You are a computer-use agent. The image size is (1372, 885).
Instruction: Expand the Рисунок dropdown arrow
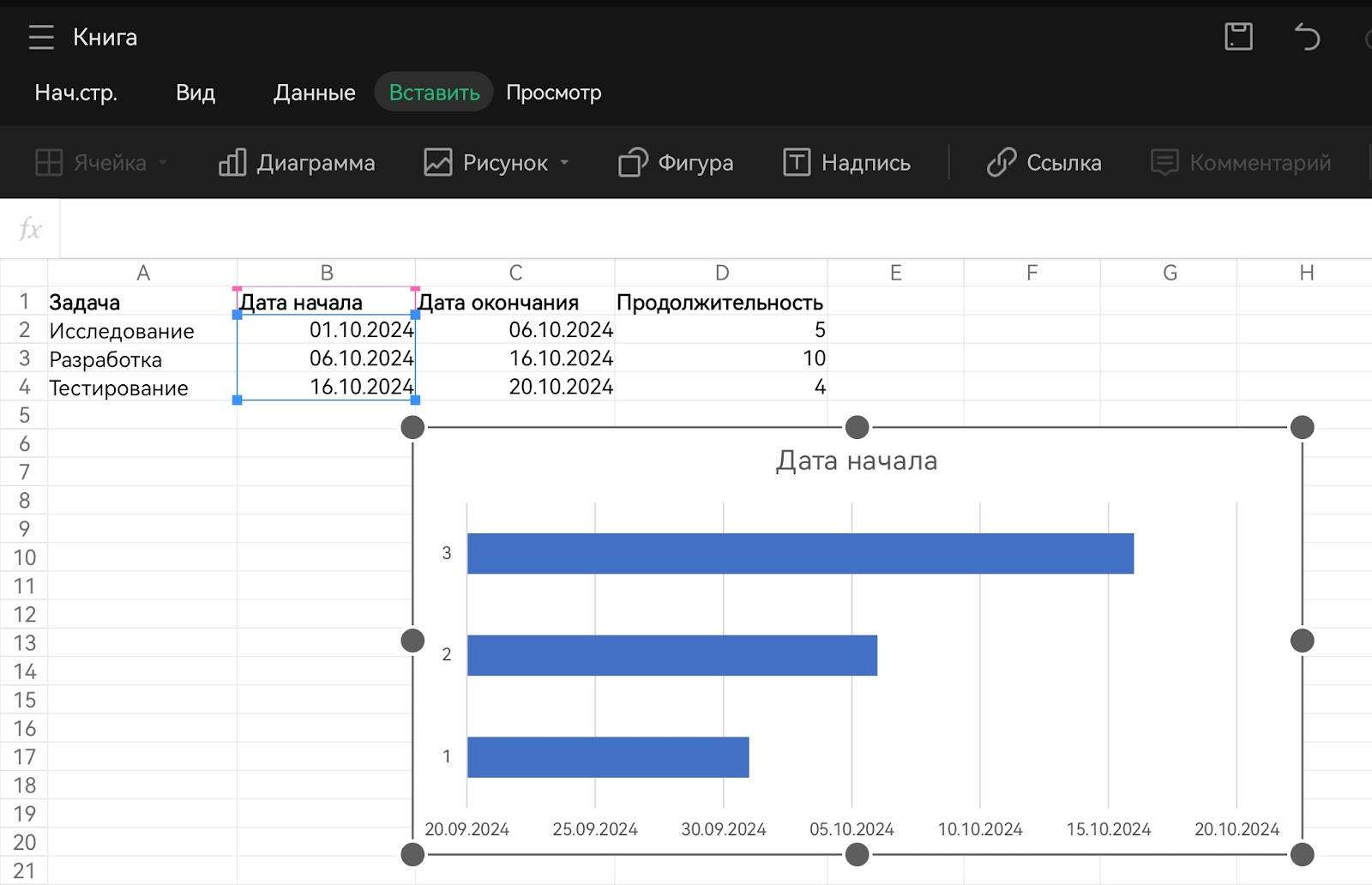(564, 163)
